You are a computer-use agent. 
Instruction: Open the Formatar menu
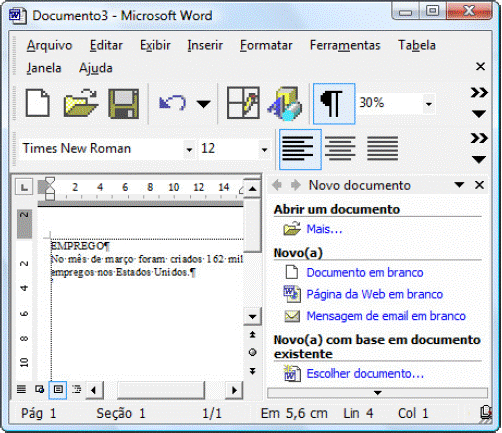coord(266,45)
